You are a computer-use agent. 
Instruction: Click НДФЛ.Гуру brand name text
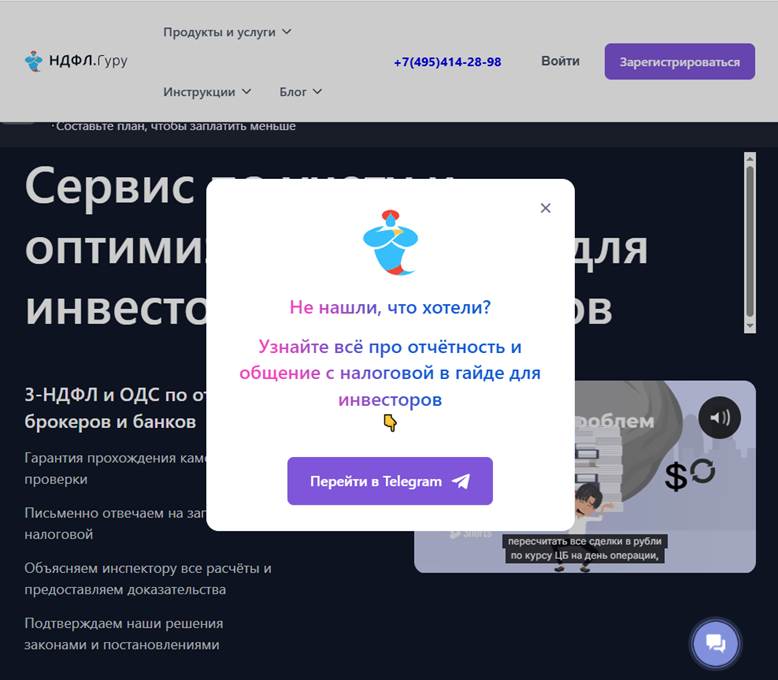click(x=88, y=61)
